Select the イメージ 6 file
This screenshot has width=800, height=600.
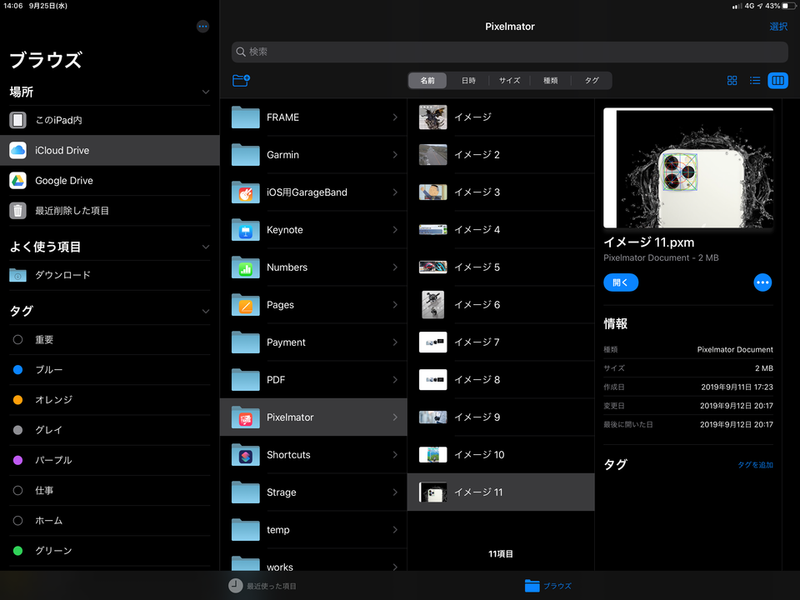click(501, 305)
